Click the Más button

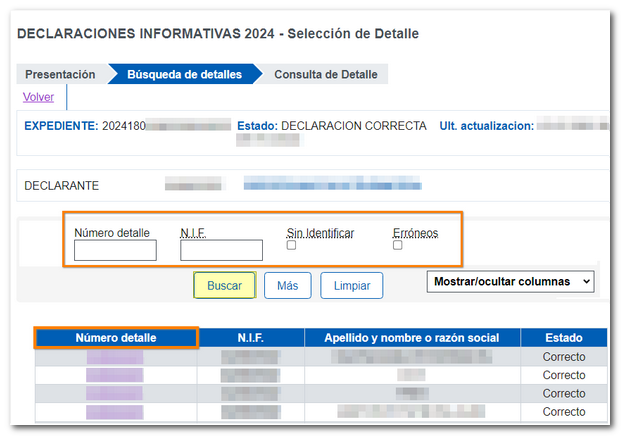tap(288, 286)
